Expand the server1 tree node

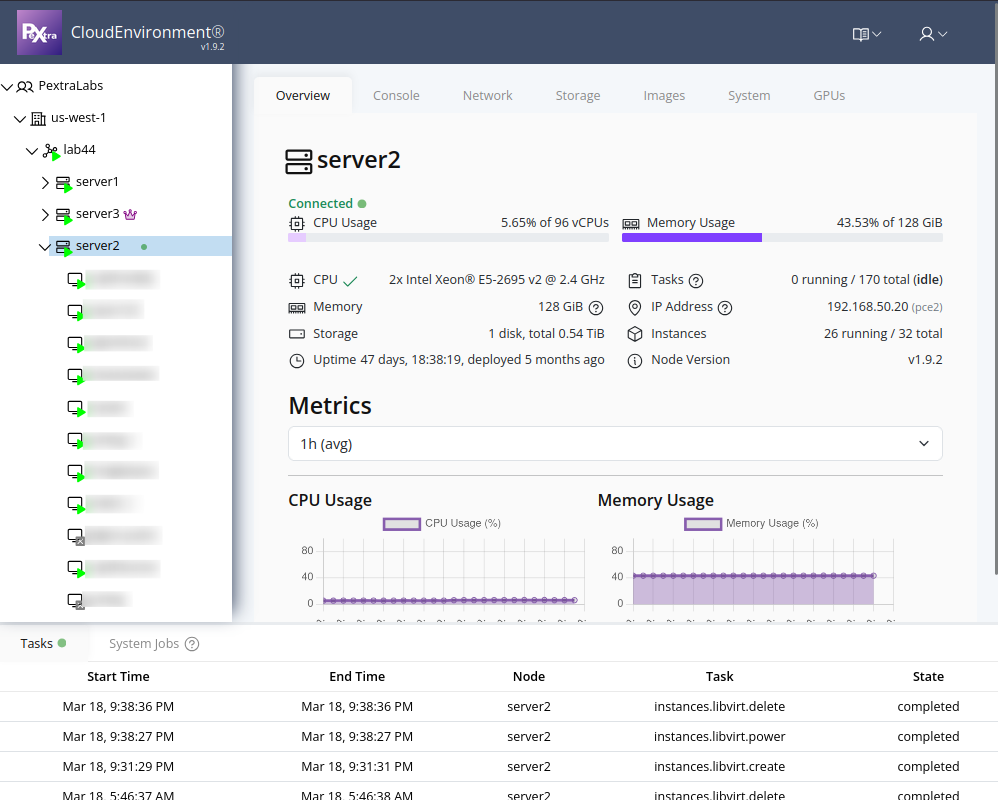pyautogui.click(x=45, y=183)
